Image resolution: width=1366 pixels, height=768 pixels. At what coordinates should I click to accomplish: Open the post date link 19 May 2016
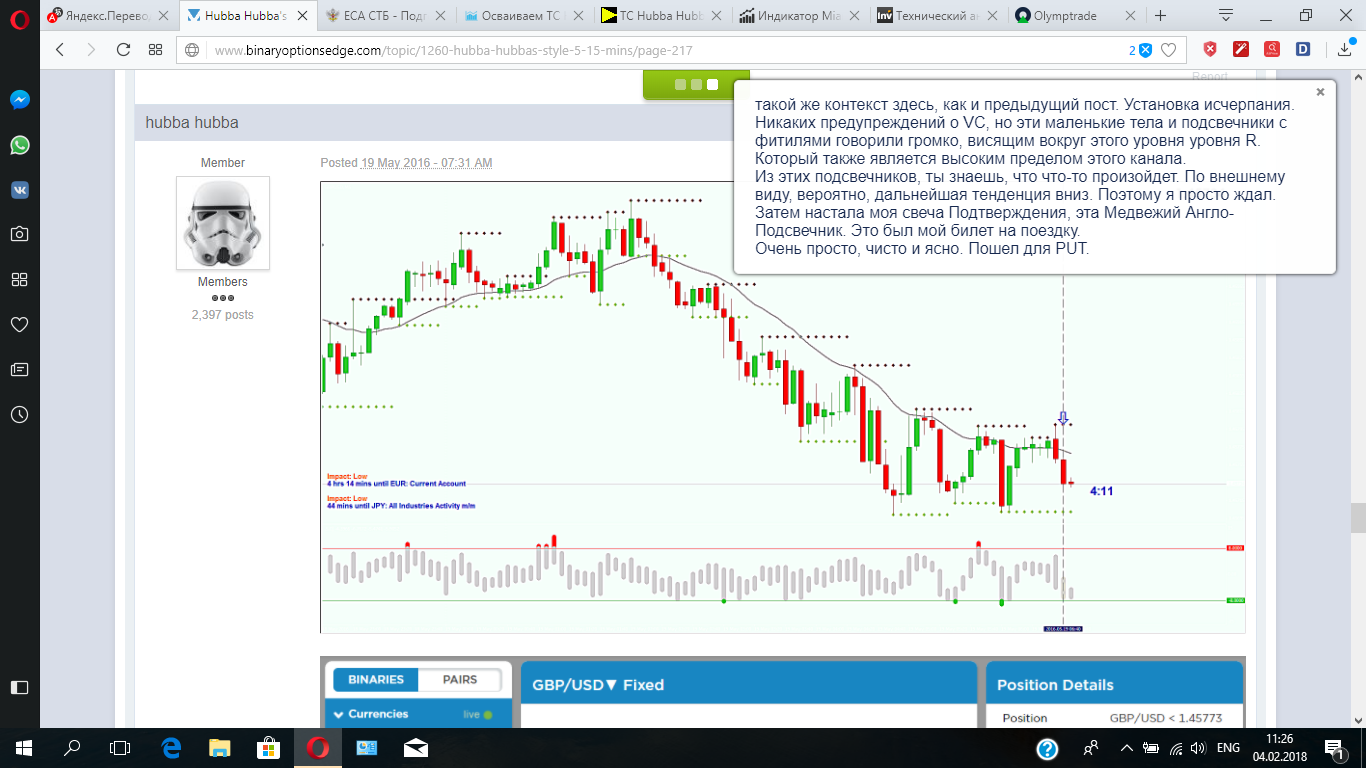point(427,163)
